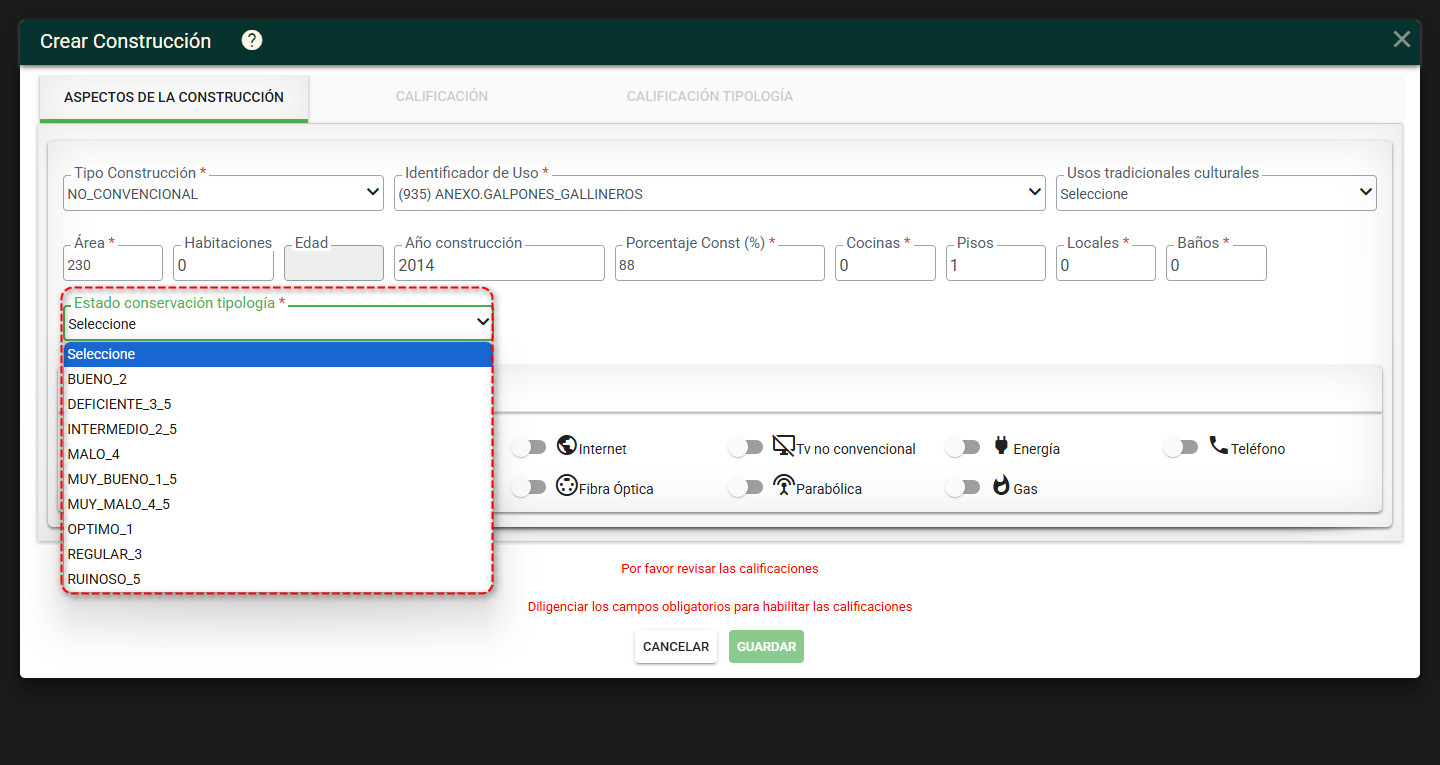Choose DEFICIENTE_3_5 from the list
1440x765 pixels.
click(278, 404)
